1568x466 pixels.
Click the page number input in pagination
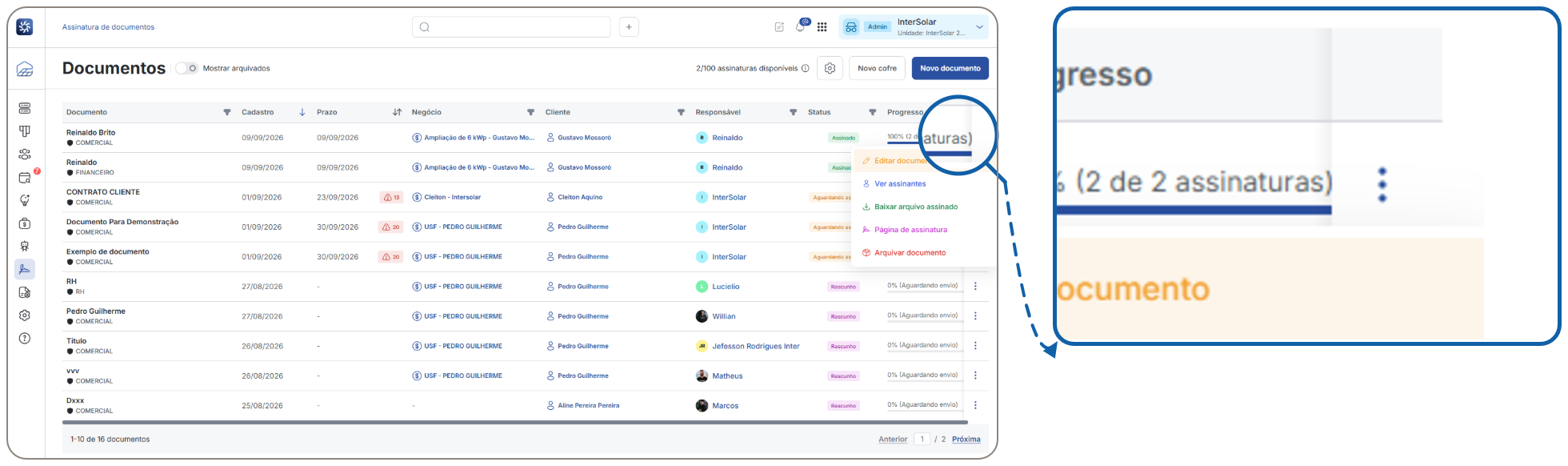coord(922,440)
